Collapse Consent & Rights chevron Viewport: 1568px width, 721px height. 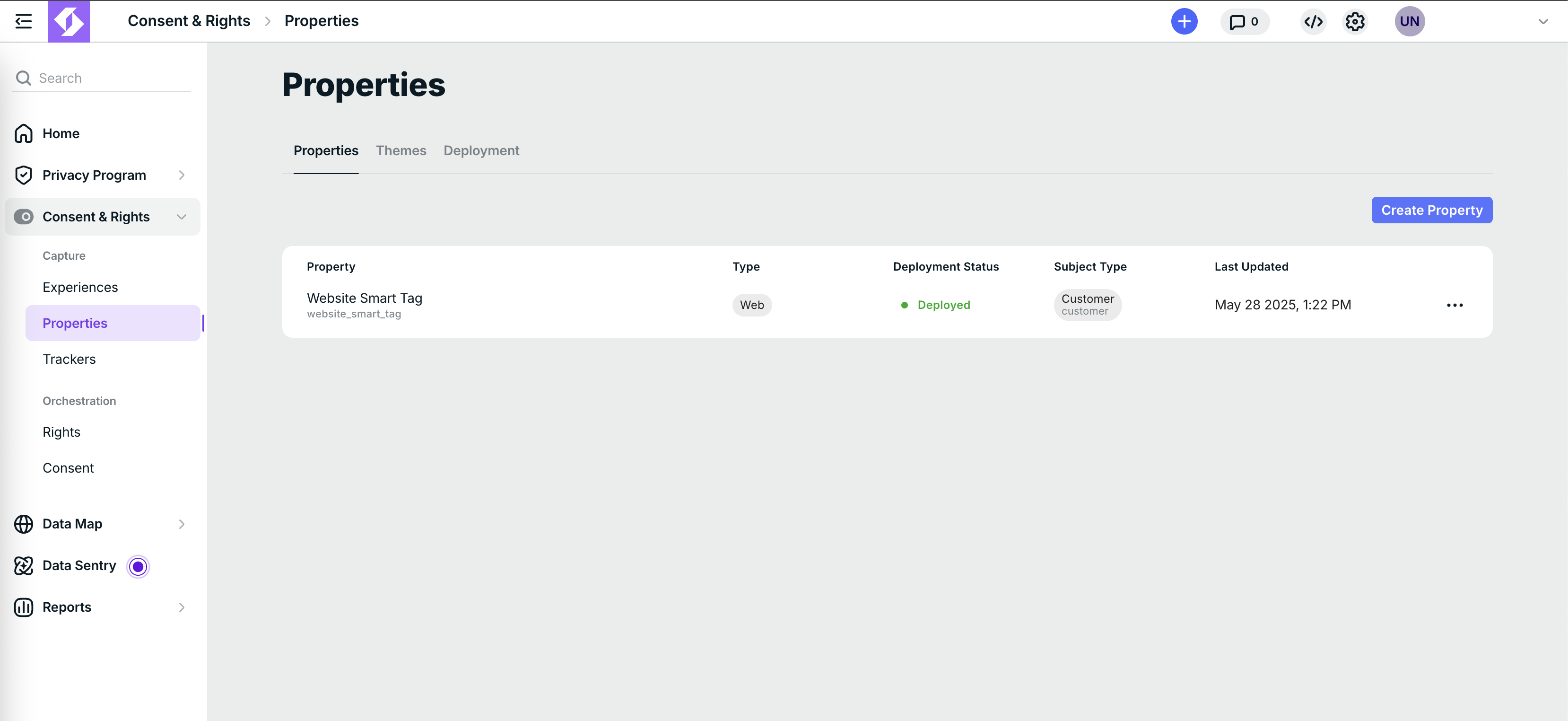click(182, 217)
